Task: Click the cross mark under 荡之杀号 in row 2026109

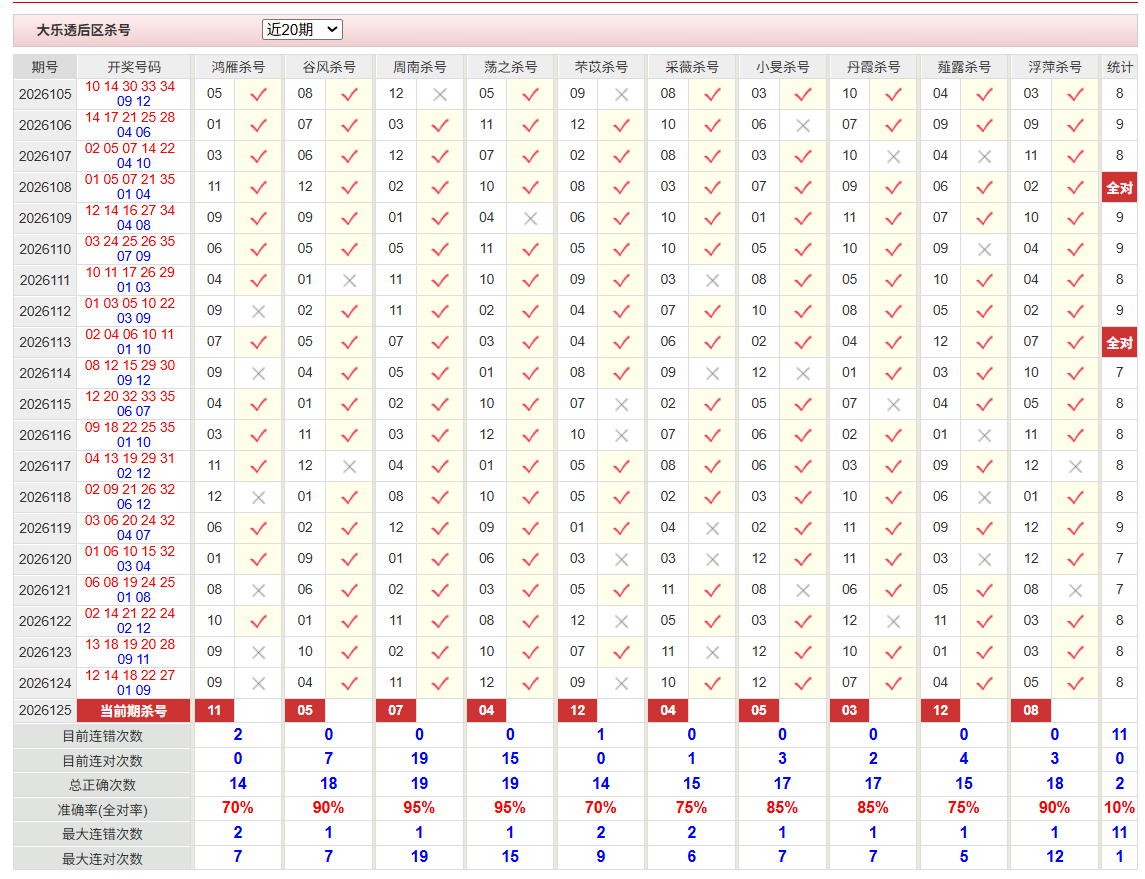Action: (x=530, y=218)
